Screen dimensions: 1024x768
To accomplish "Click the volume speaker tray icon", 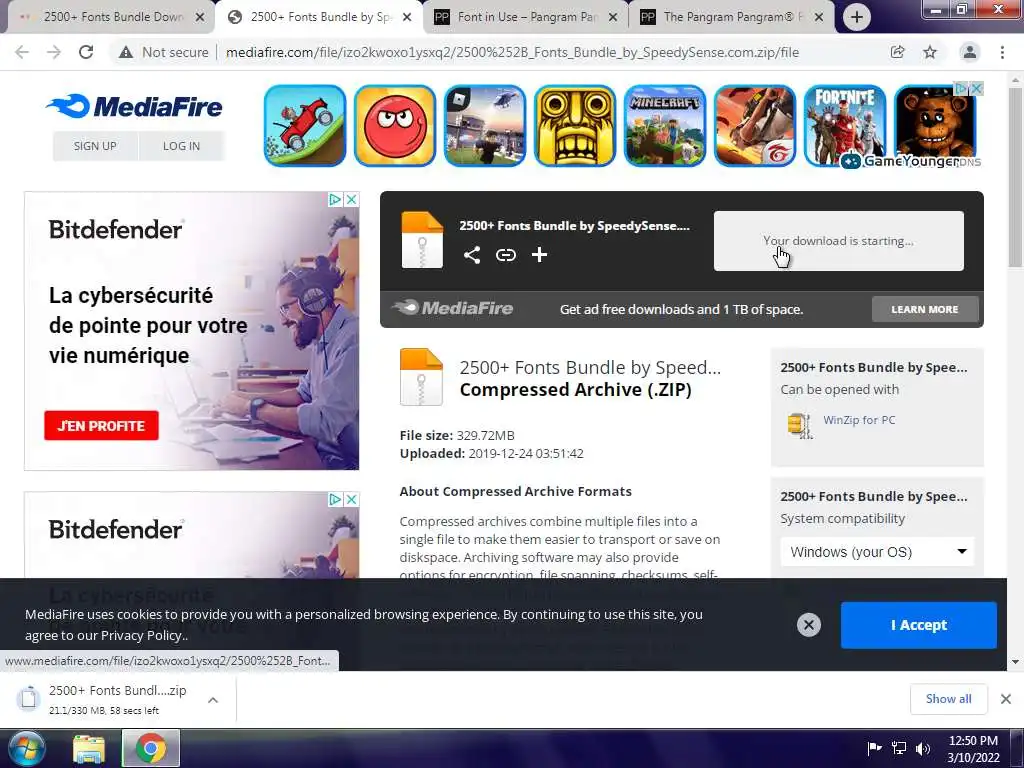I will point(923,748).
